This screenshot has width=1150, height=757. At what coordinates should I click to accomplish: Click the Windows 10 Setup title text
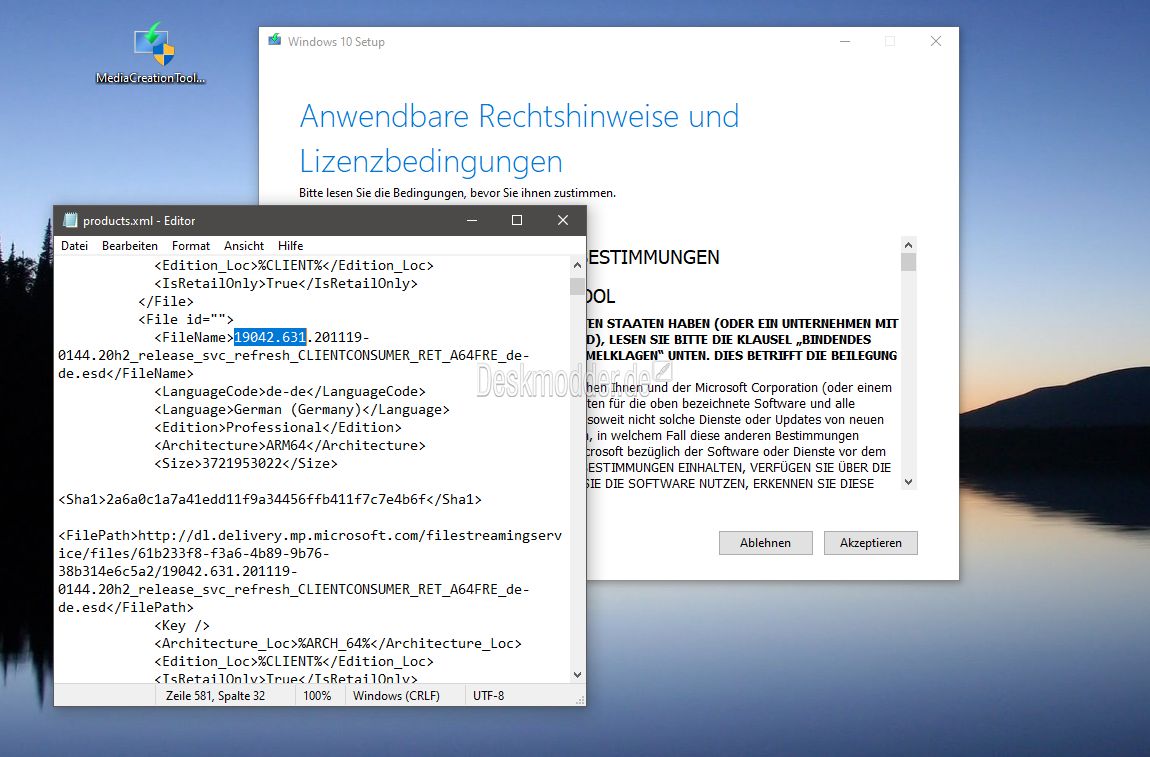(336, 42)
